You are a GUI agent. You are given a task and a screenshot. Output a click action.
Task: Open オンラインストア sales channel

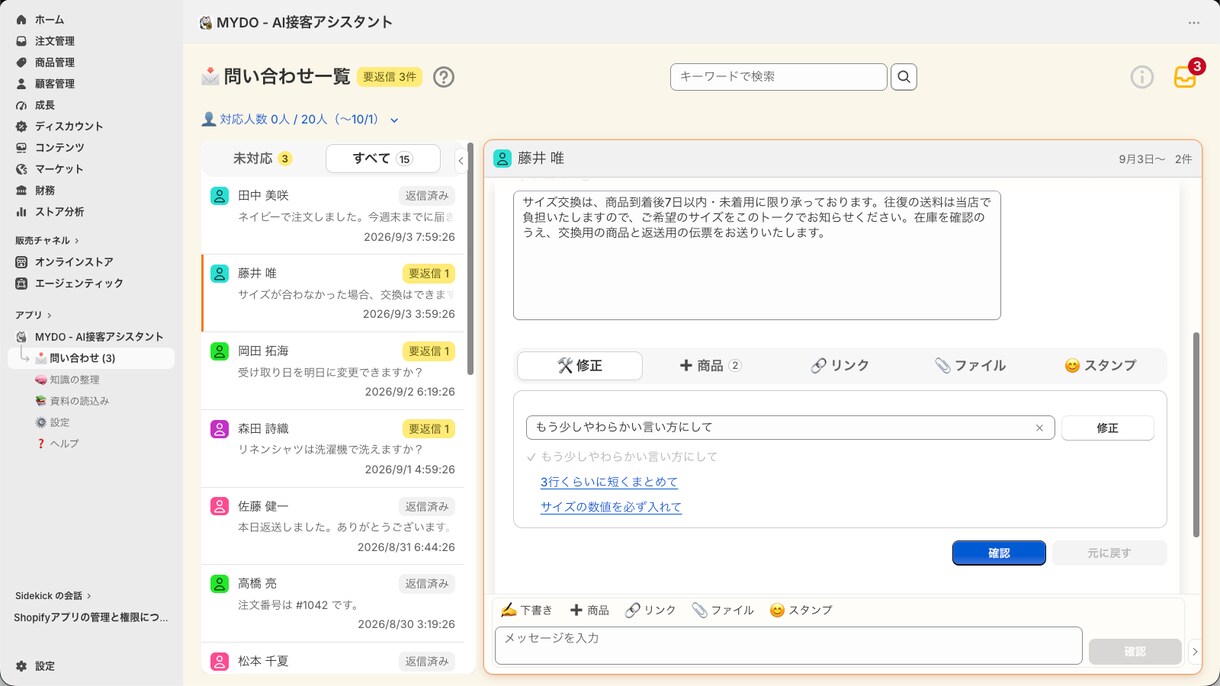[x=74, y=262]
